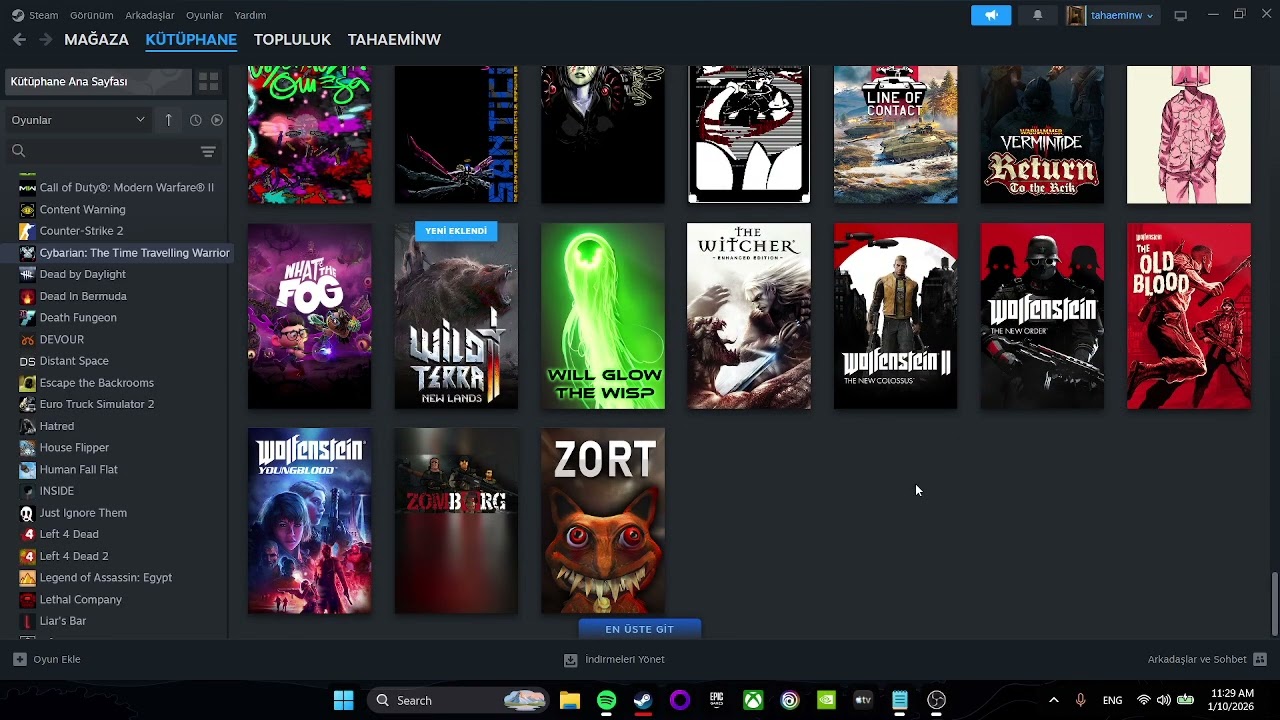Open the Arkadaşlar menu

[150, 15]
